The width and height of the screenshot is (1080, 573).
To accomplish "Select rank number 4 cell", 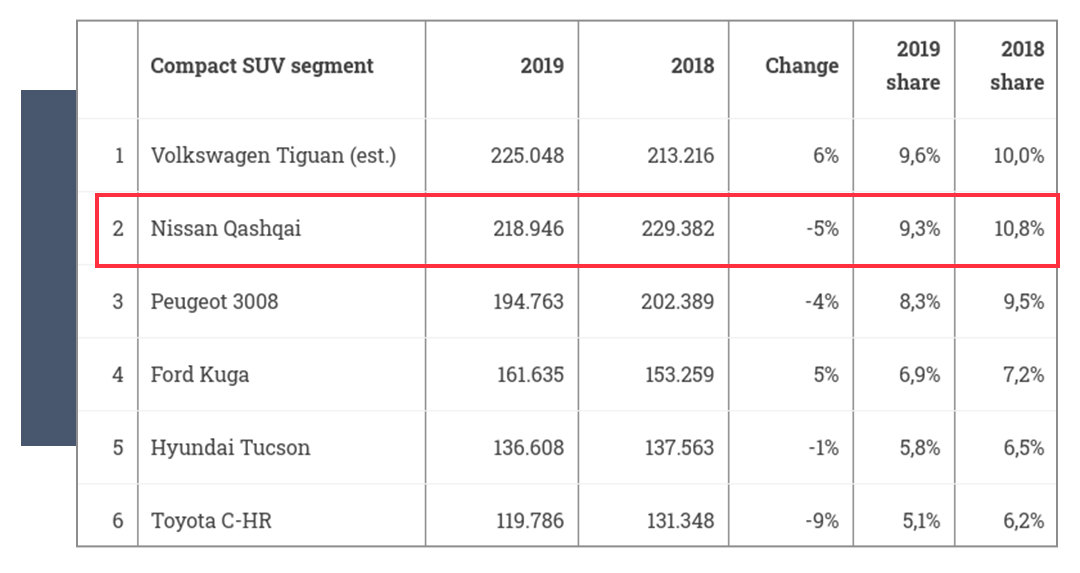I will pyautogui.click(x=118, y=375).
